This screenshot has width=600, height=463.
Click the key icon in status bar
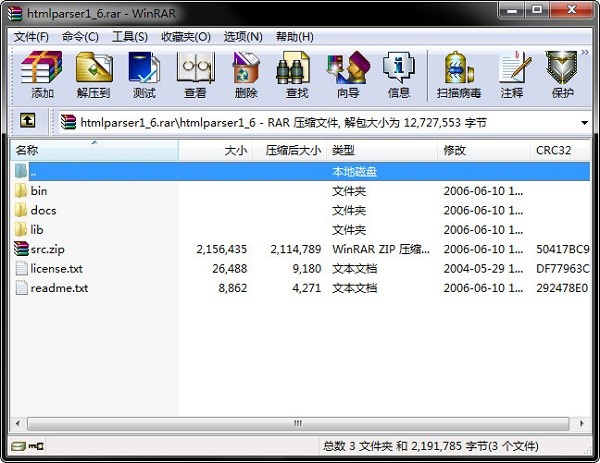point(36,446)
